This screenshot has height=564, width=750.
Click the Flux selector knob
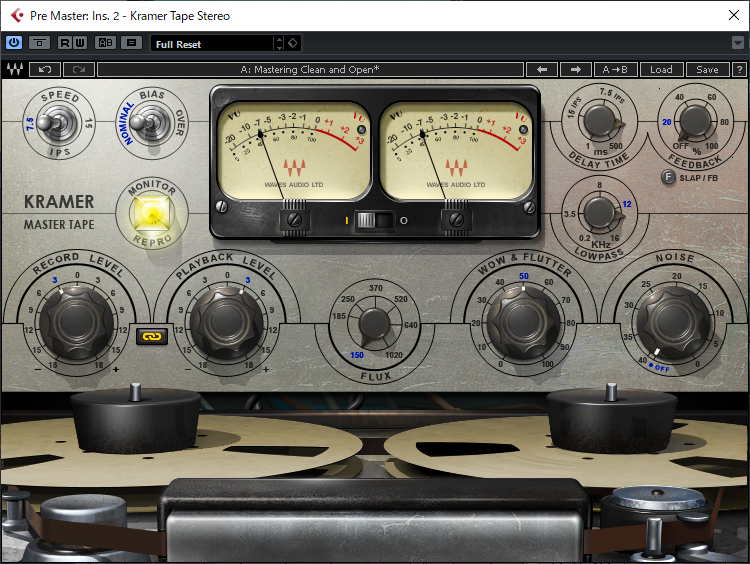pyautogui.click(x=375, y=325)
